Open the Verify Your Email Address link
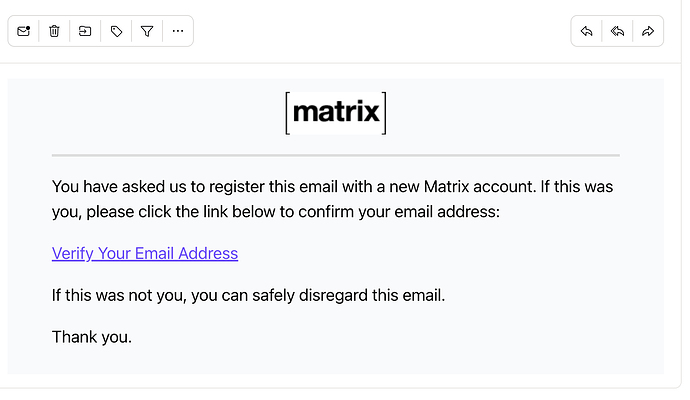Image resolution: width=690 pixels, height=400 pixels. 145,253
